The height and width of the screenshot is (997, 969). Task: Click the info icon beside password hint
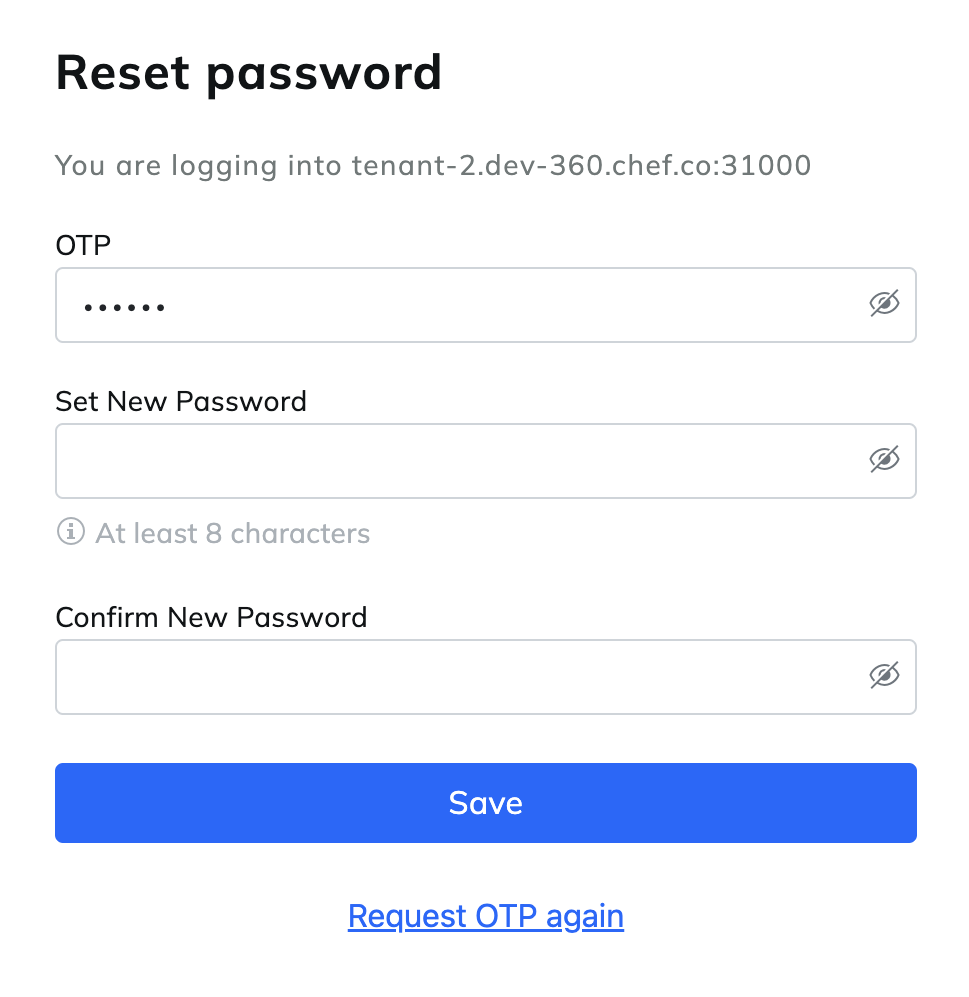[70, 533]
